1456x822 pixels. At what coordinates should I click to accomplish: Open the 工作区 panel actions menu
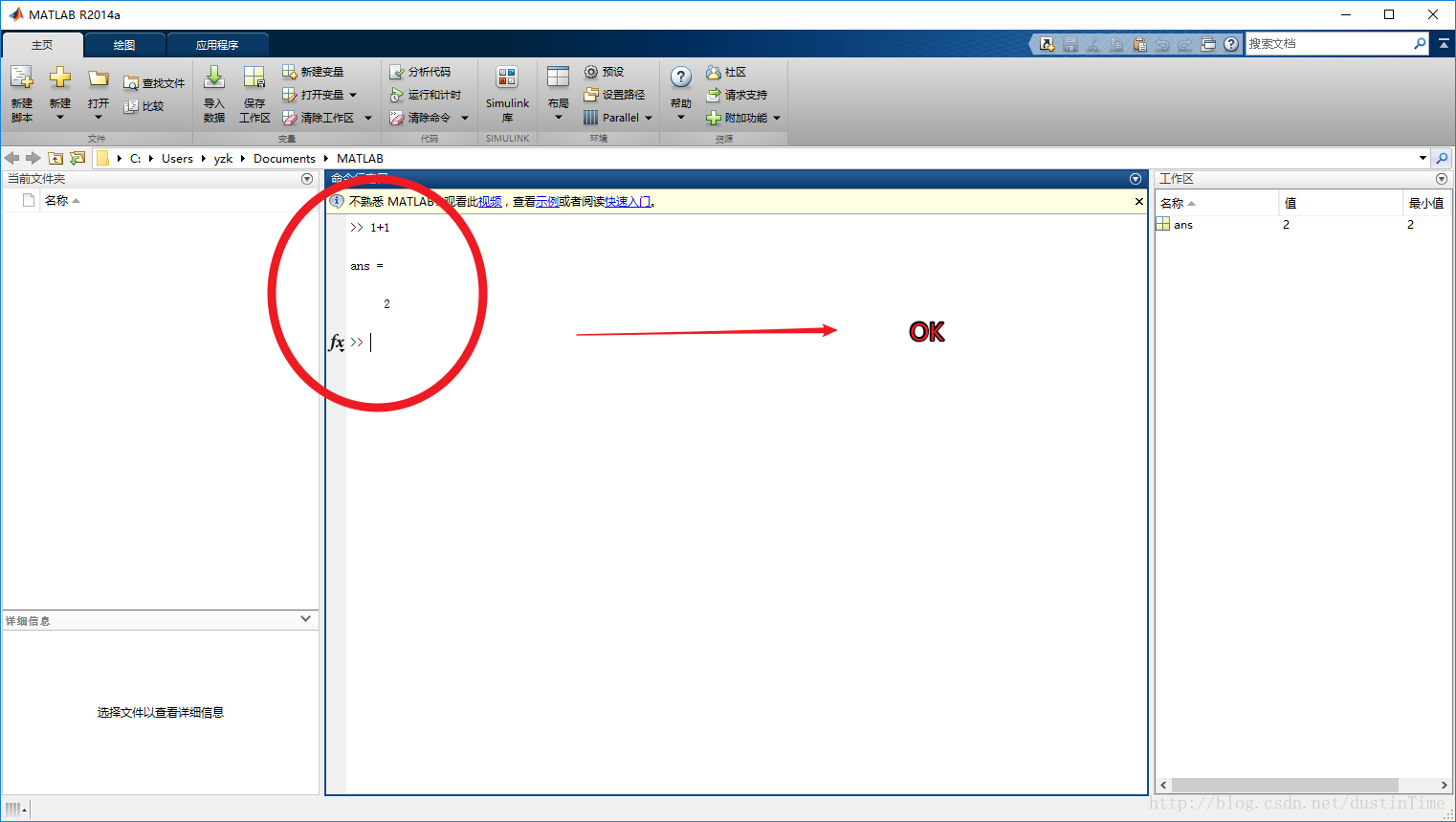[x=1442, y=179]
